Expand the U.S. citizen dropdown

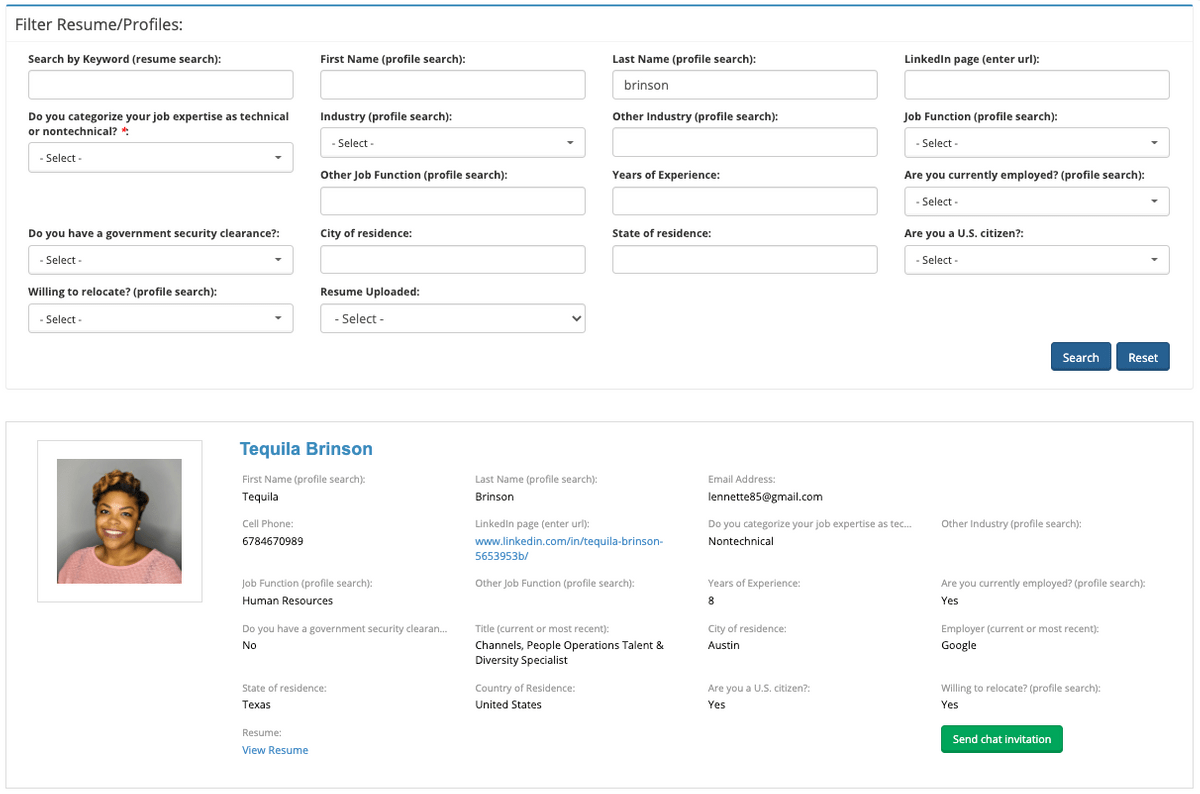(x=1036, y=260)
